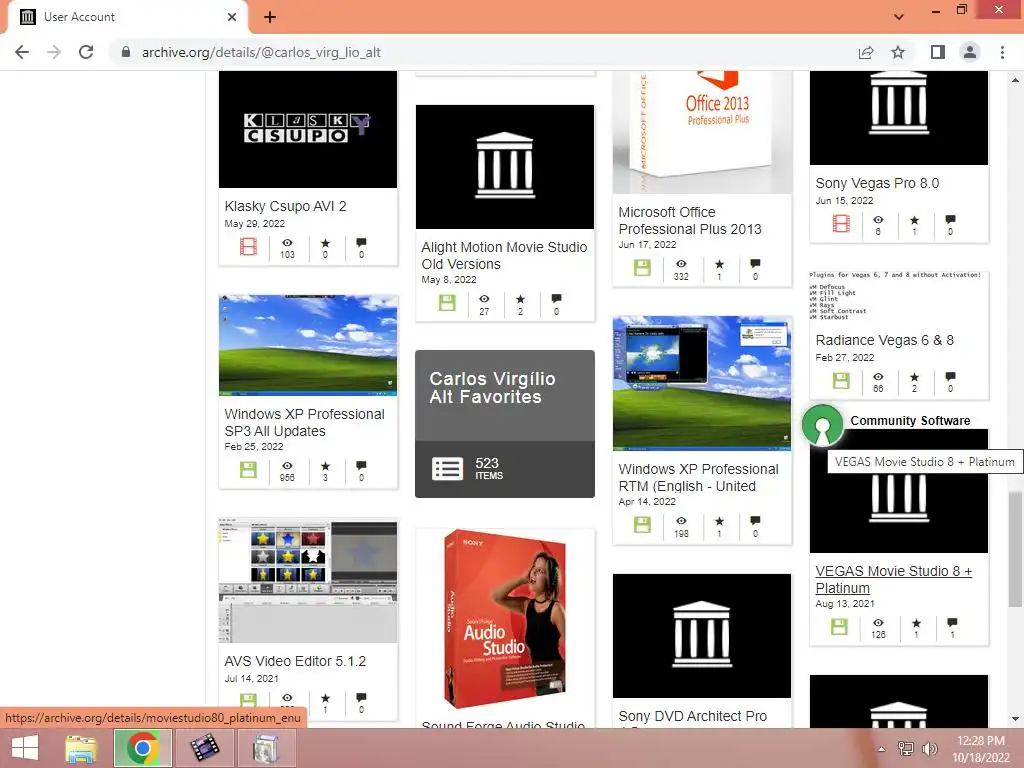
Task: View site info lock icon
Action: click(126, 52)
